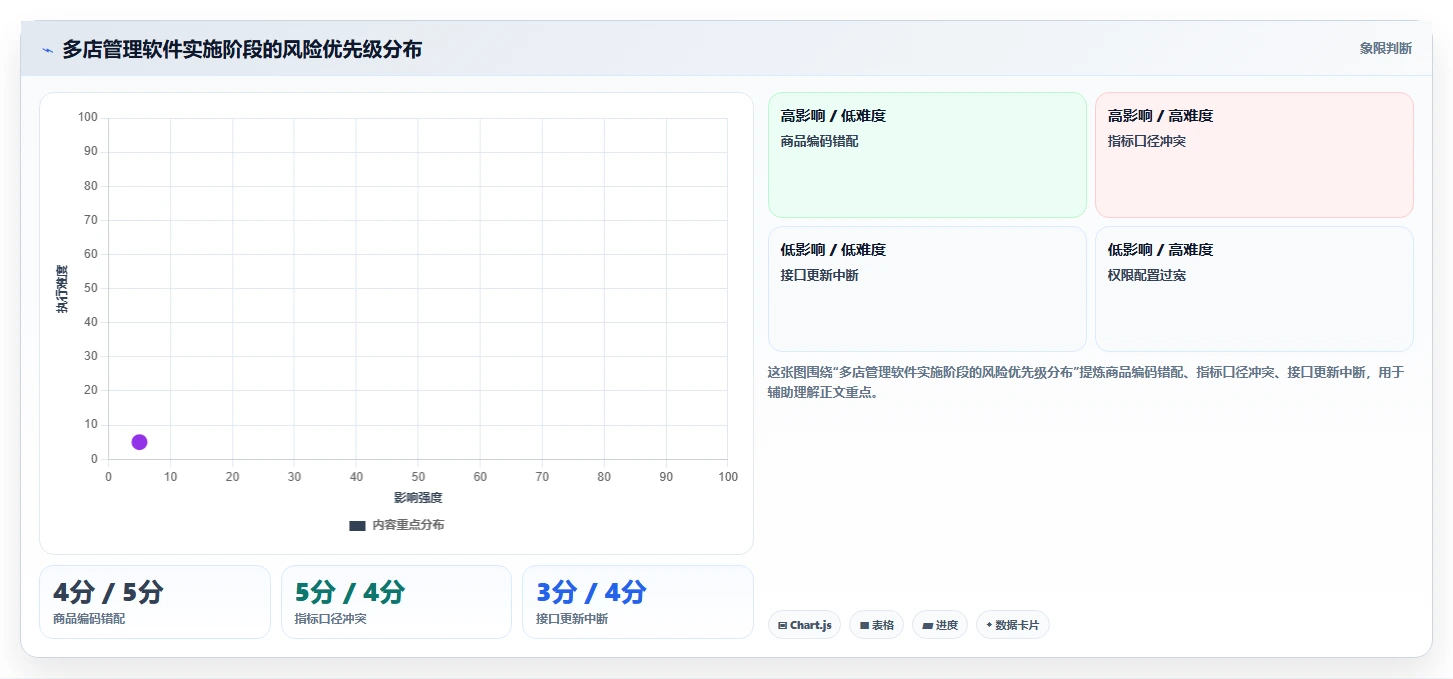Image resolution: width=1453 pixels, height=679 pixels.
Task: Click the 权限配置过宽 text in quadrant card
Action: coord(1147,275)
